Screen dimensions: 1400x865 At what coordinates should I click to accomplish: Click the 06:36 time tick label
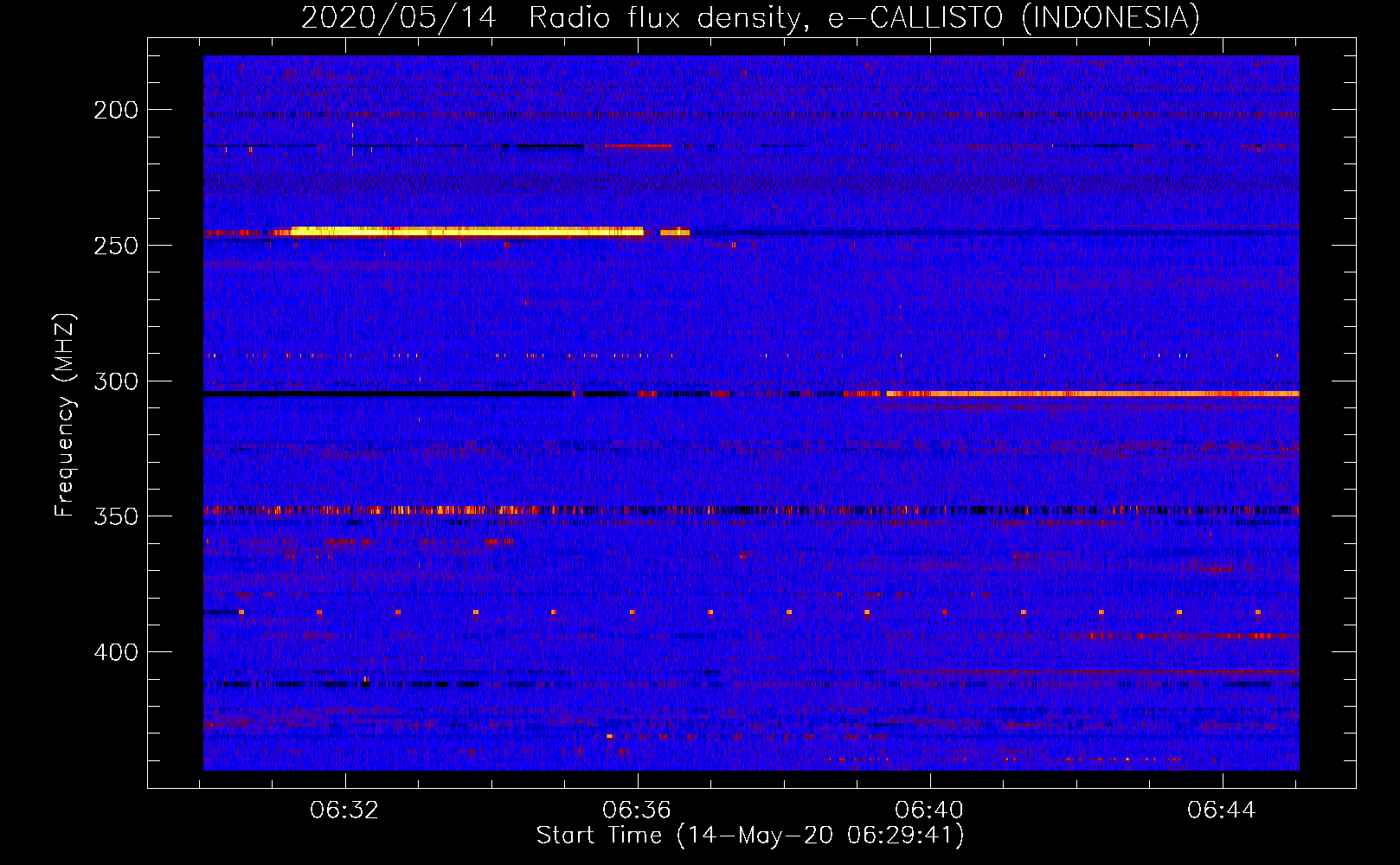point(637,811)
